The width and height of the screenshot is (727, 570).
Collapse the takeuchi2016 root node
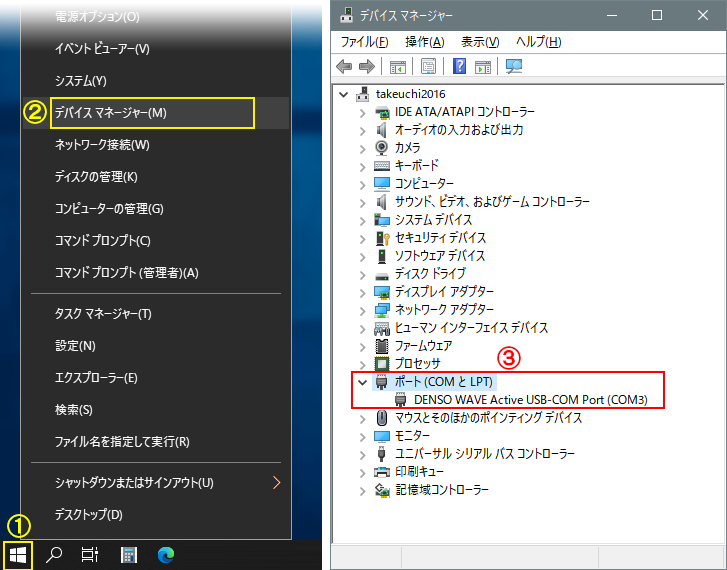pyautogui.click(x=345, y=94)
